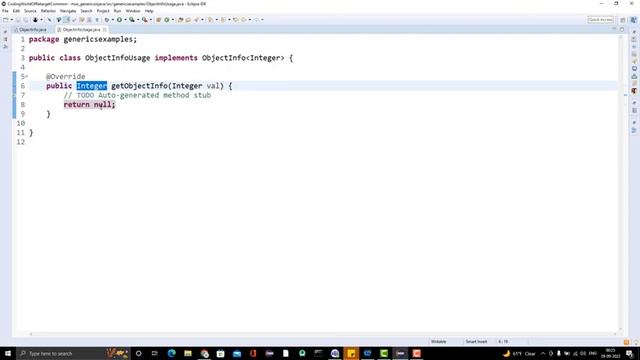Image resolution: width=640 pixels, height=360 pixels.
Task: Click the 'return null;' statement
Action: coord(89,104)
